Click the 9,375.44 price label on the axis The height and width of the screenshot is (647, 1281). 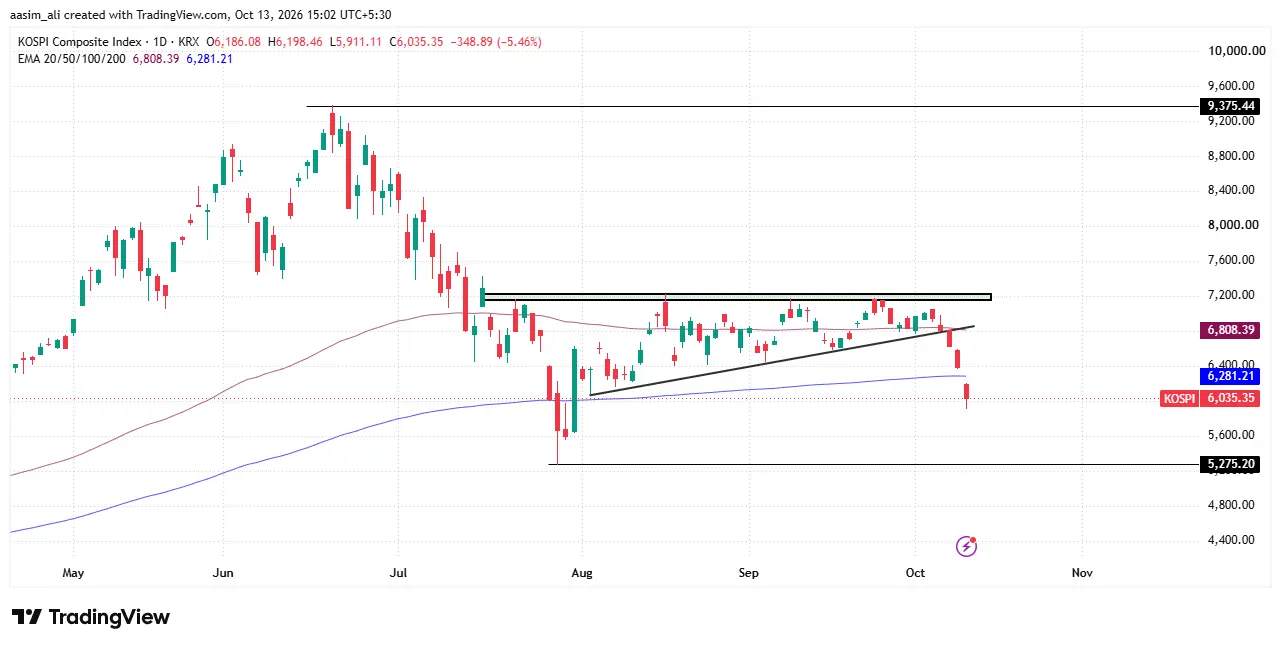[1228, 106]
